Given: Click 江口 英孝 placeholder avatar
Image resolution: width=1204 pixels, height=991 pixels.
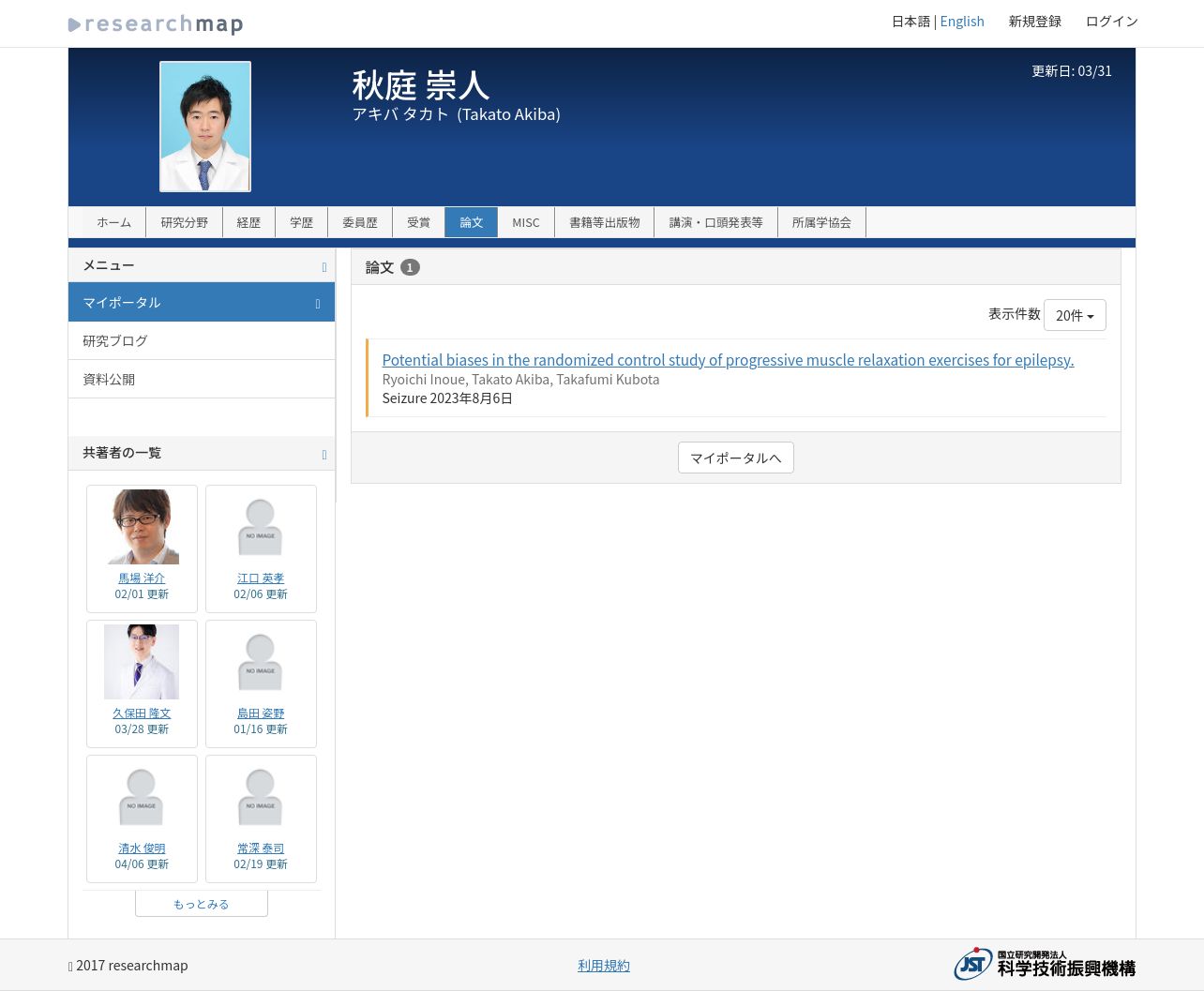Looking at the screenshot, I should click(x=261, y=527).
